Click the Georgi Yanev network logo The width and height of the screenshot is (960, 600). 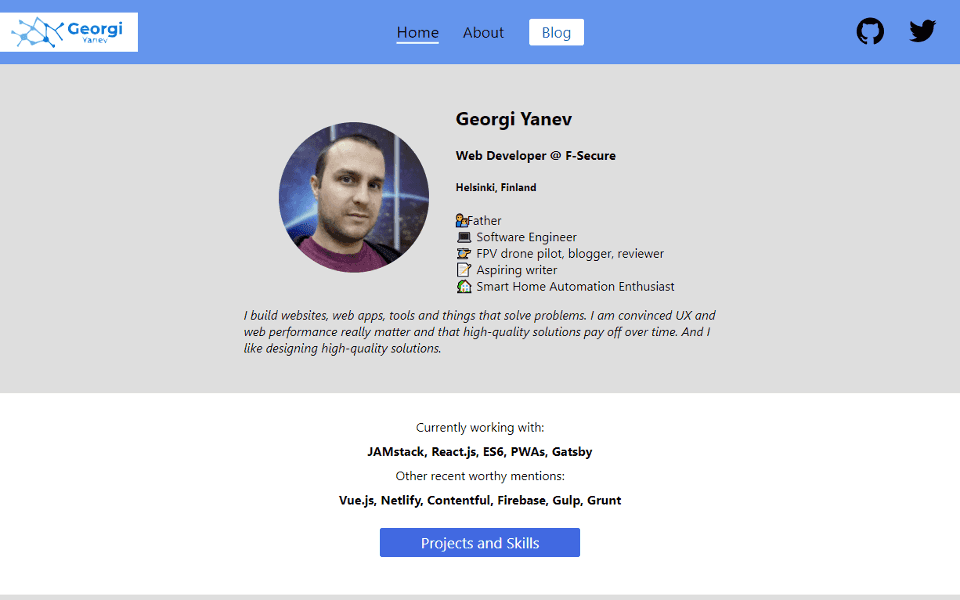pos(69,31)
